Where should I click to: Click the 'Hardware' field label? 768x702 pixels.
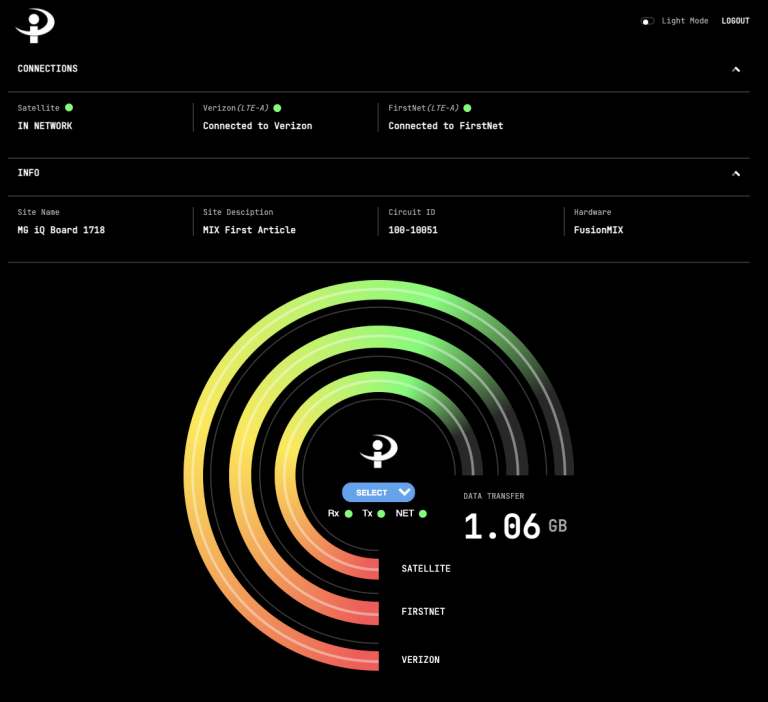(592, 212)
